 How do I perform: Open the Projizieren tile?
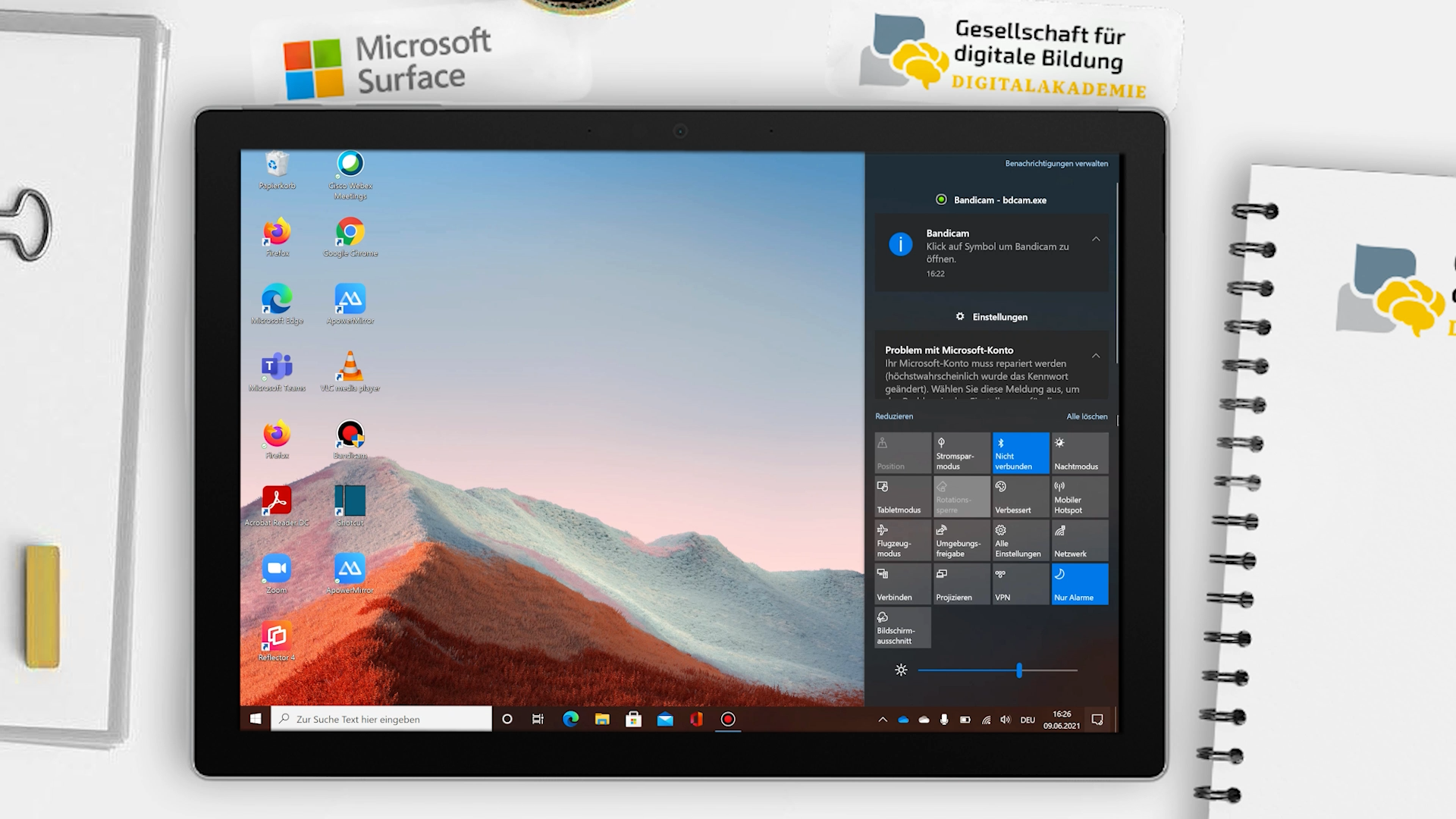[962, 584]
